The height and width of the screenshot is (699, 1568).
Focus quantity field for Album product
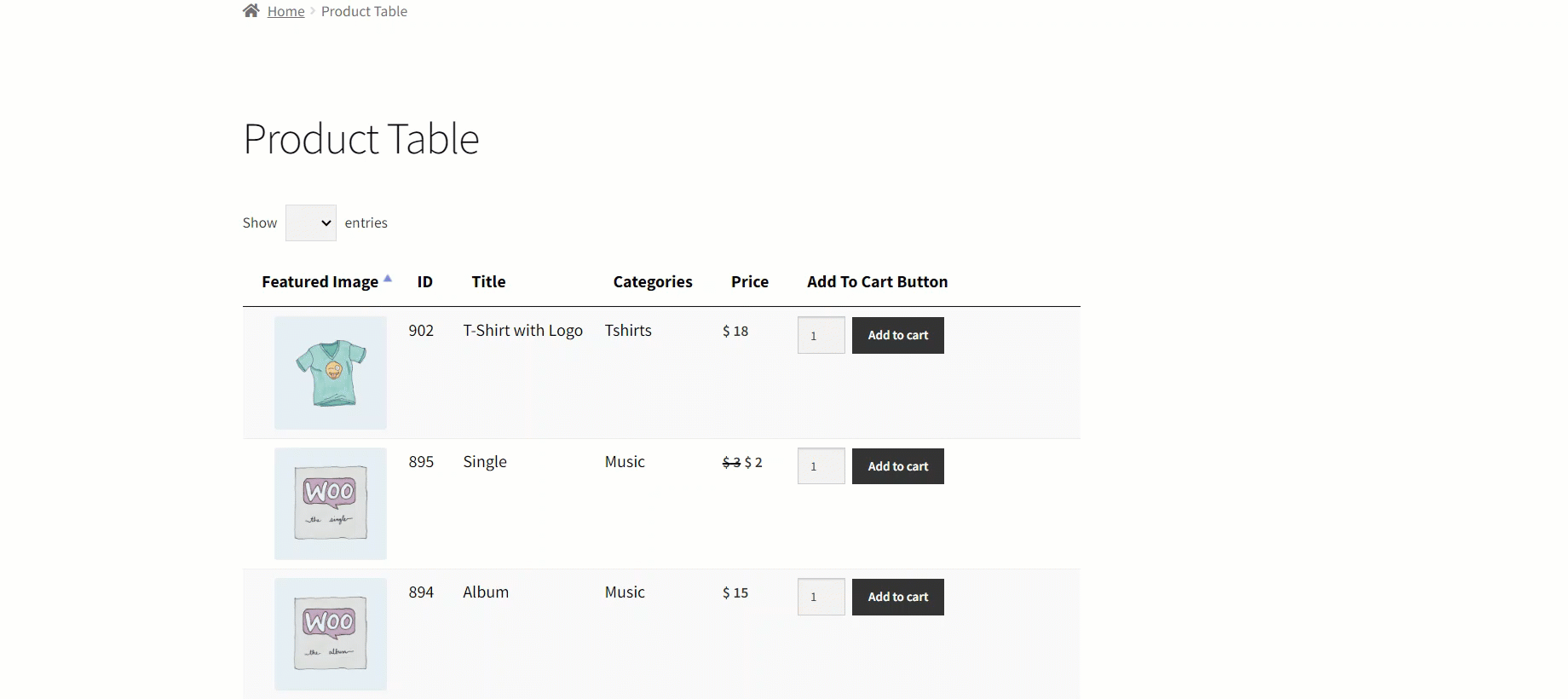coord(821,597)
